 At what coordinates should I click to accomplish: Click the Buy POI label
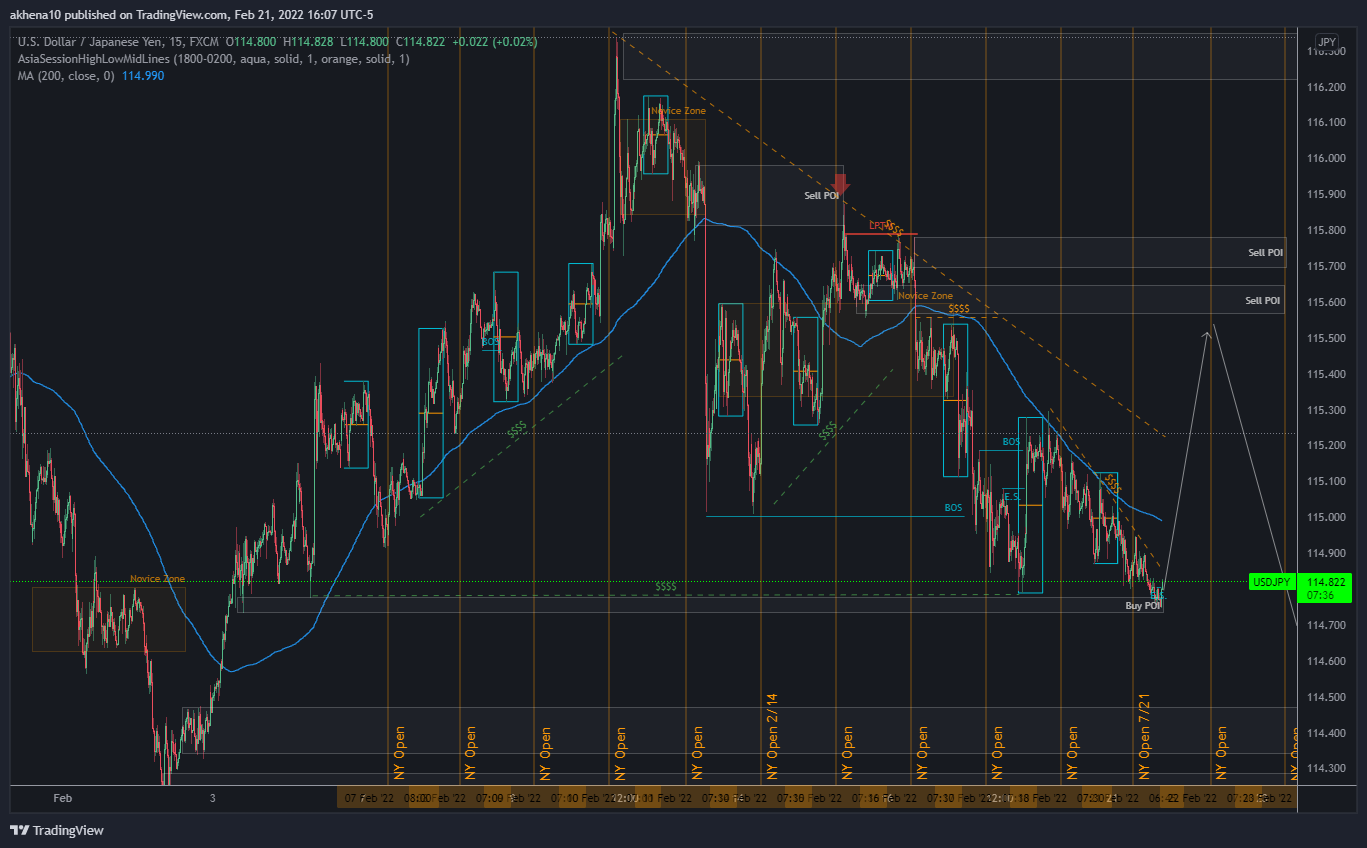point(1143,606)
